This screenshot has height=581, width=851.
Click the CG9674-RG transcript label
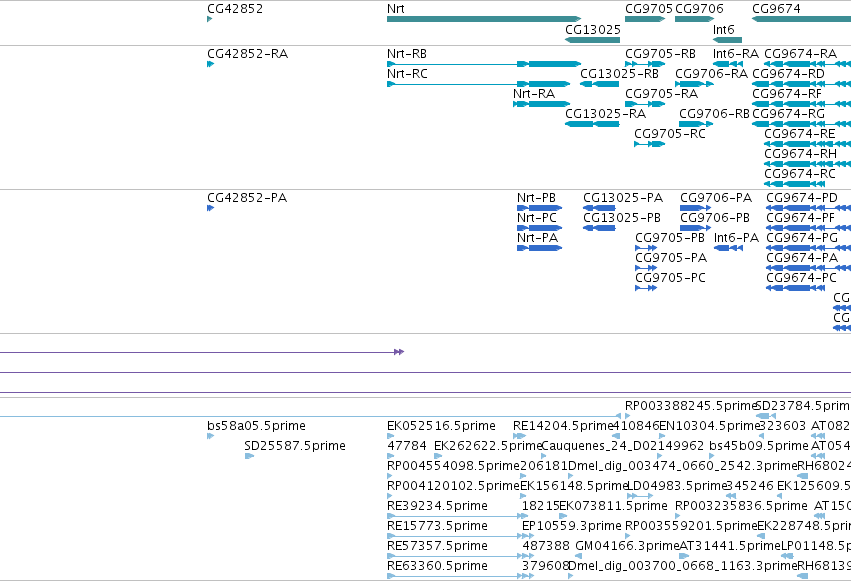coord(788,114)
